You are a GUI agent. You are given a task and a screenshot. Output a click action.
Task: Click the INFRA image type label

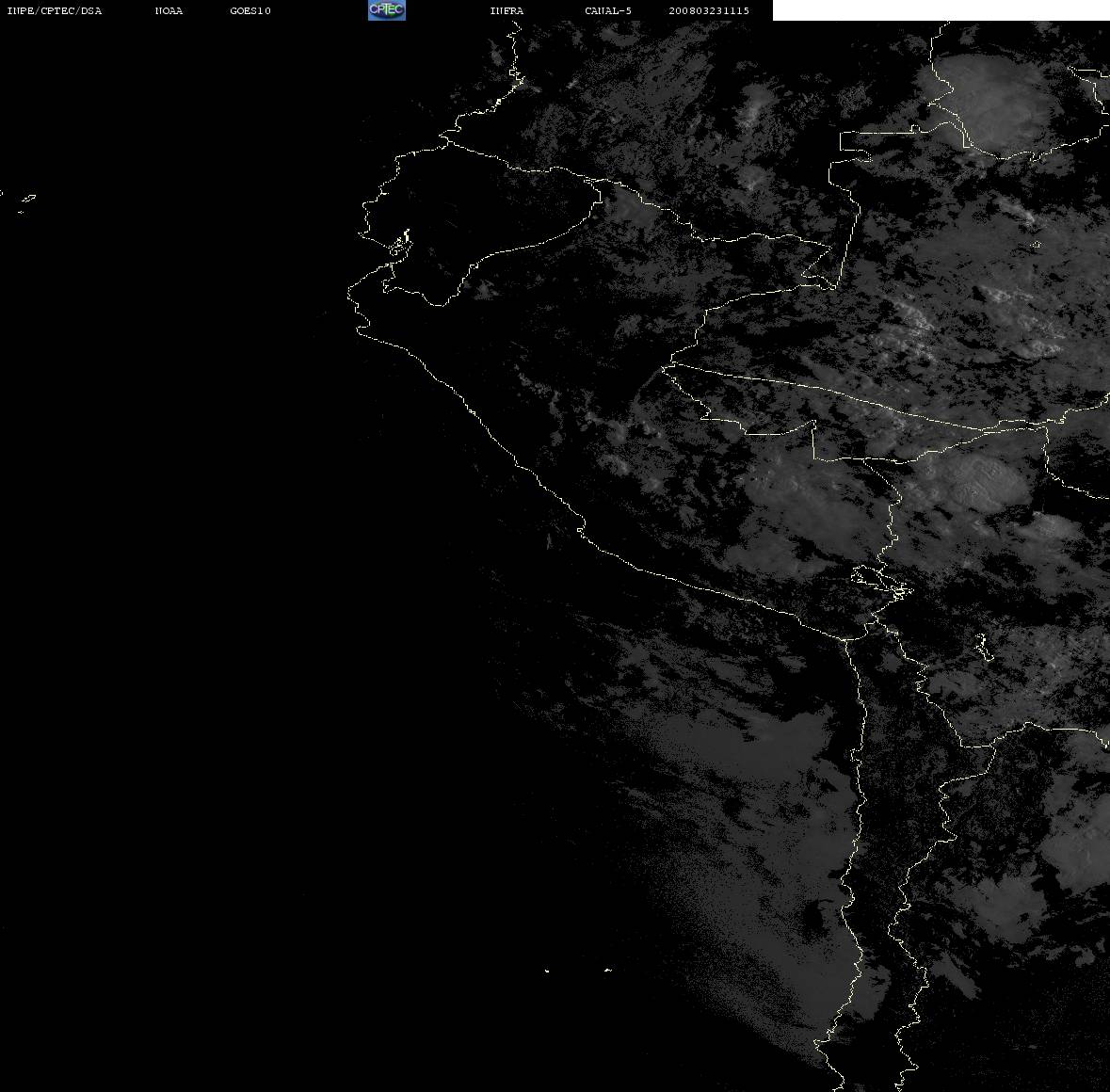(x=507, y=10)
